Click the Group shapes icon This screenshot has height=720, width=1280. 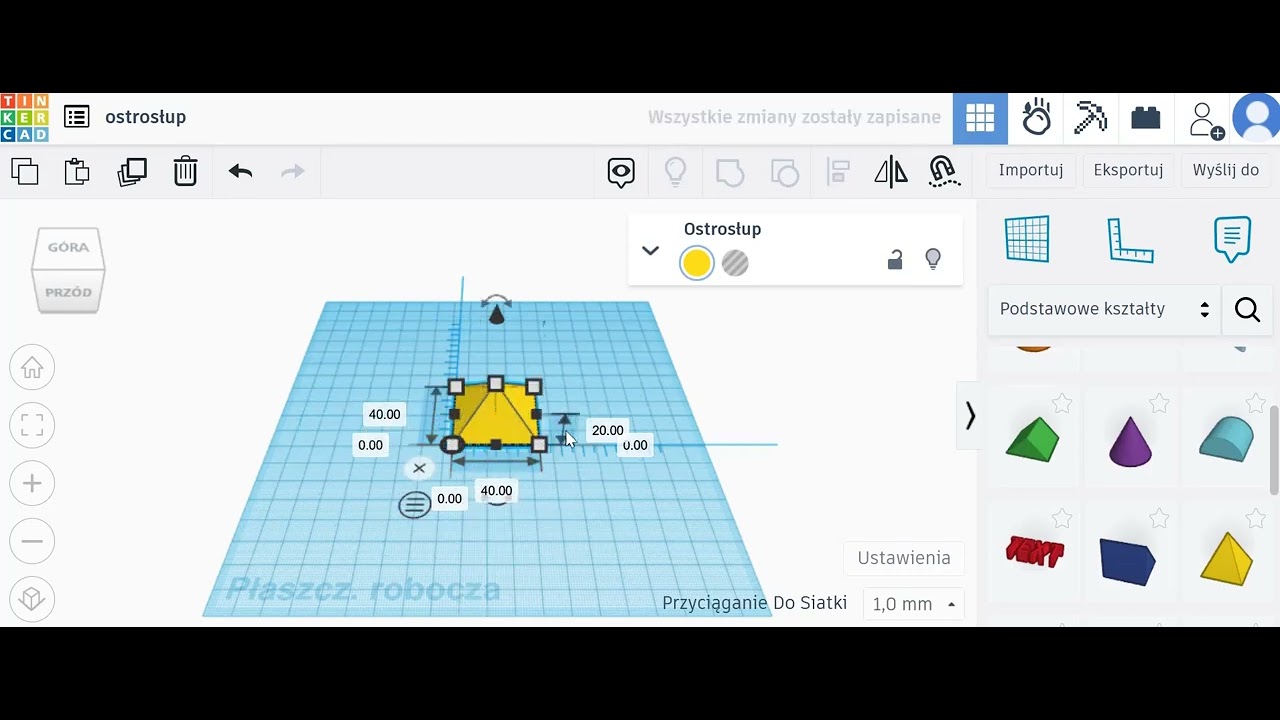pyautogui.click(x=730, y=172)
